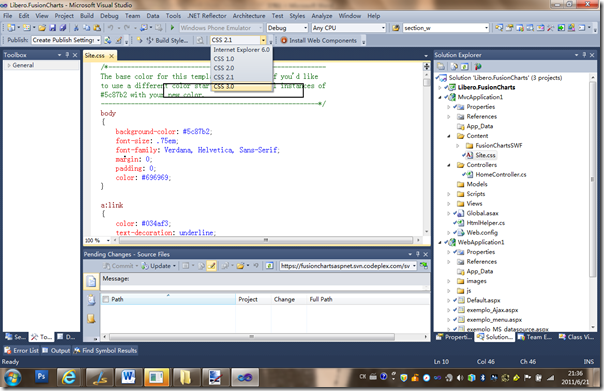Select HomeController.cs in Solution Explorer

[x=500, y=175]
